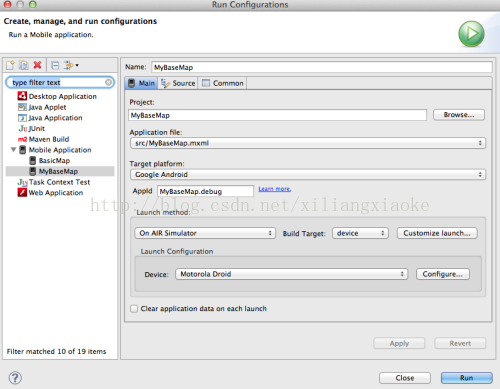Image resolution: width=500 pixels, height=389 pixels.
Task: Click the Task Context Test icon
Action: [23, 182]
